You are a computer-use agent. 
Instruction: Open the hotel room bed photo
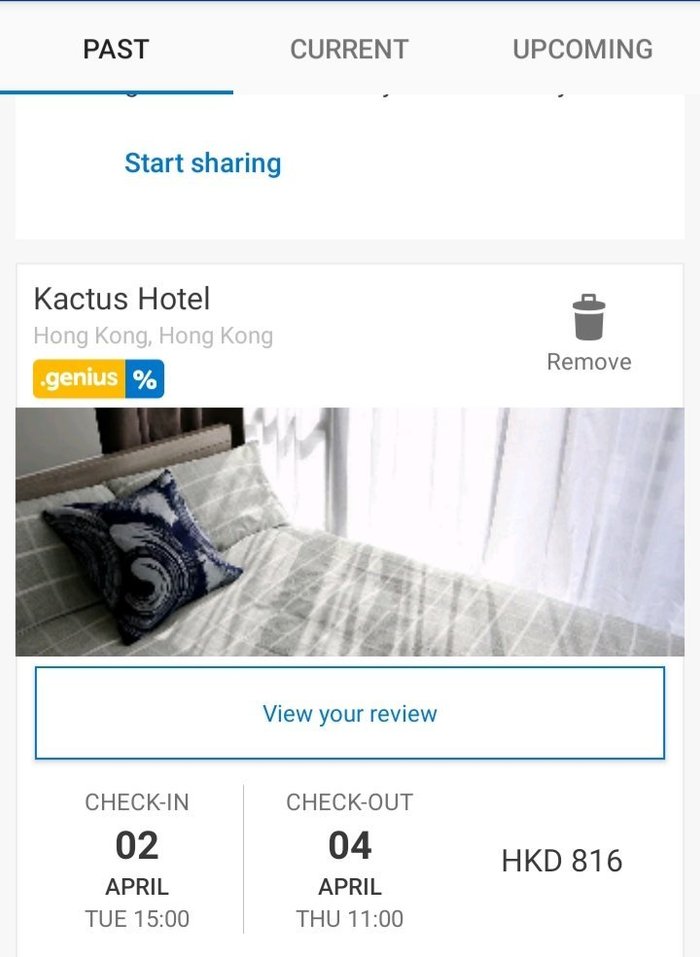[x=350, y=532]
